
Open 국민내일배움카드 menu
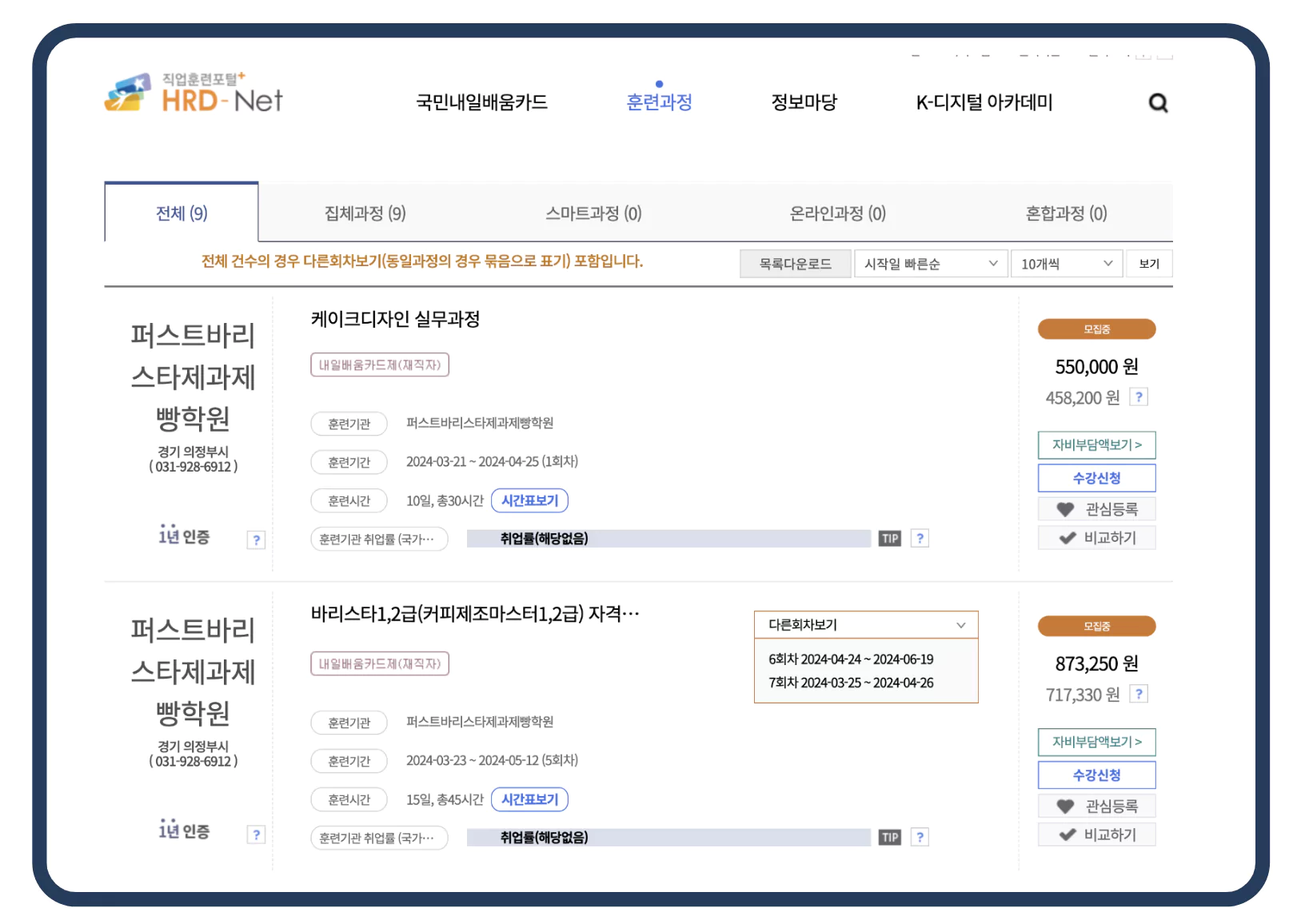pos(481,102)
